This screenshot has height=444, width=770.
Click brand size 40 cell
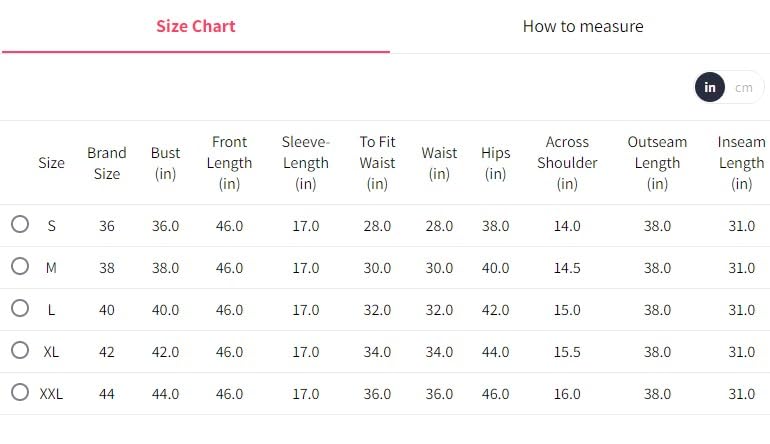(107, 310)
